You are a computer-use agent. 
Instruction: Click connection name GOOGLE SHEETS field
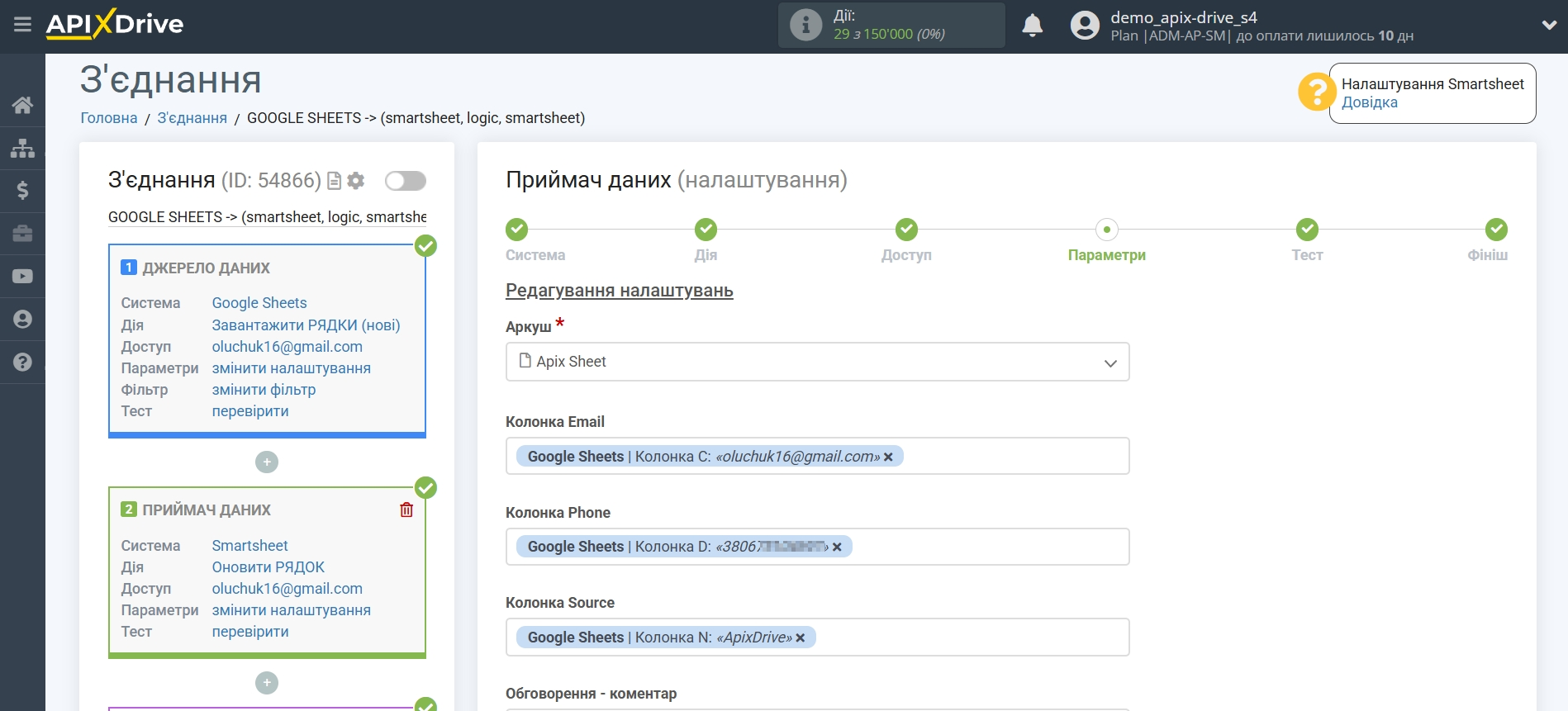click(267, 217)
